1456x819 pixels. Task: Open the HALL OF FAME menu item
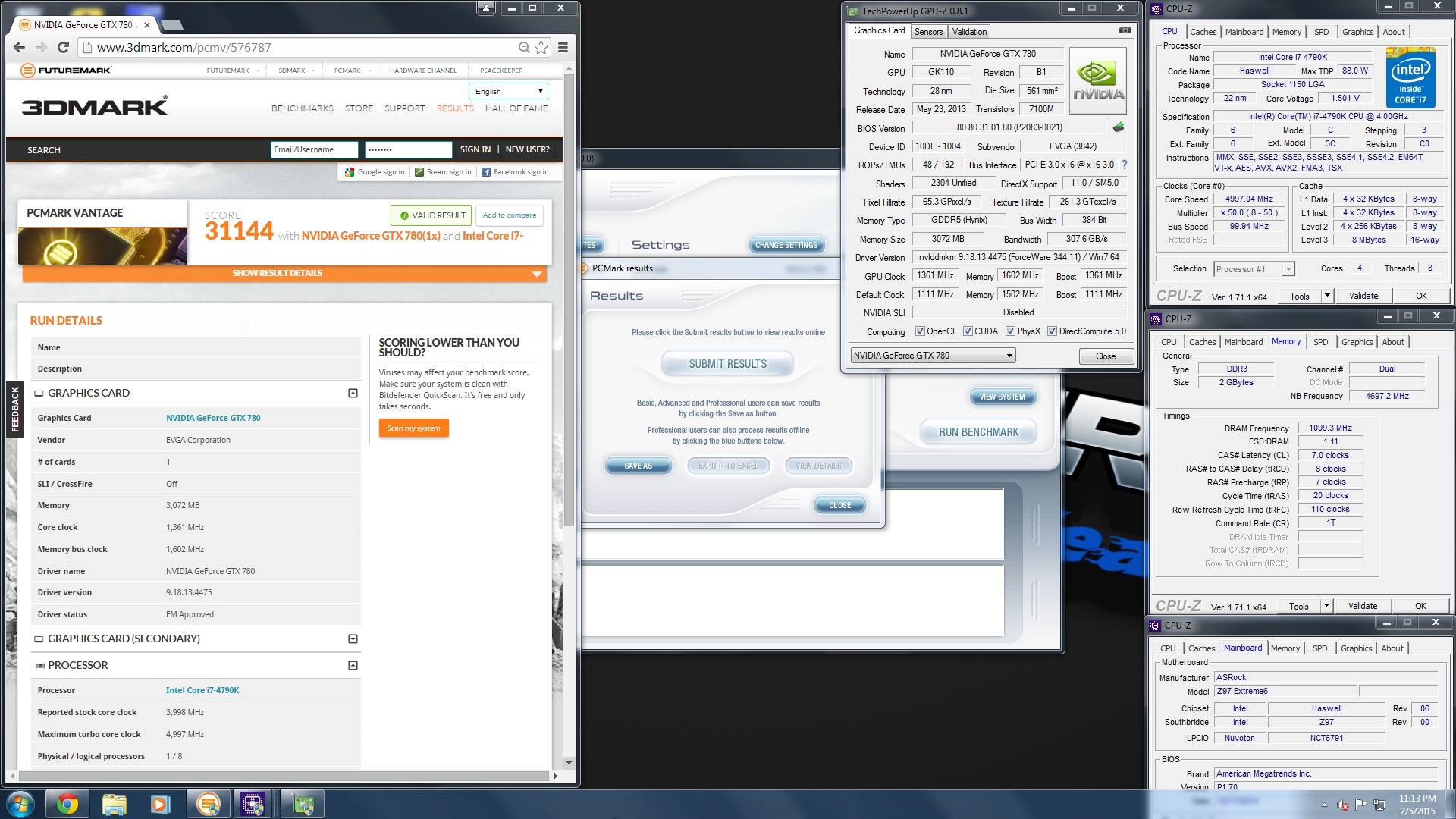coord(516,108)
